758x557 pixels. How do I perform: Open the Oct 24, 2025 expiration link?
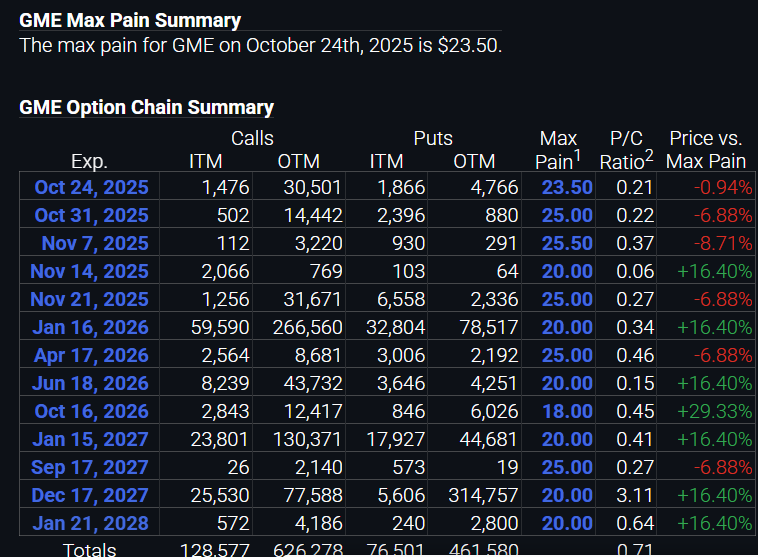click(91, 187)
